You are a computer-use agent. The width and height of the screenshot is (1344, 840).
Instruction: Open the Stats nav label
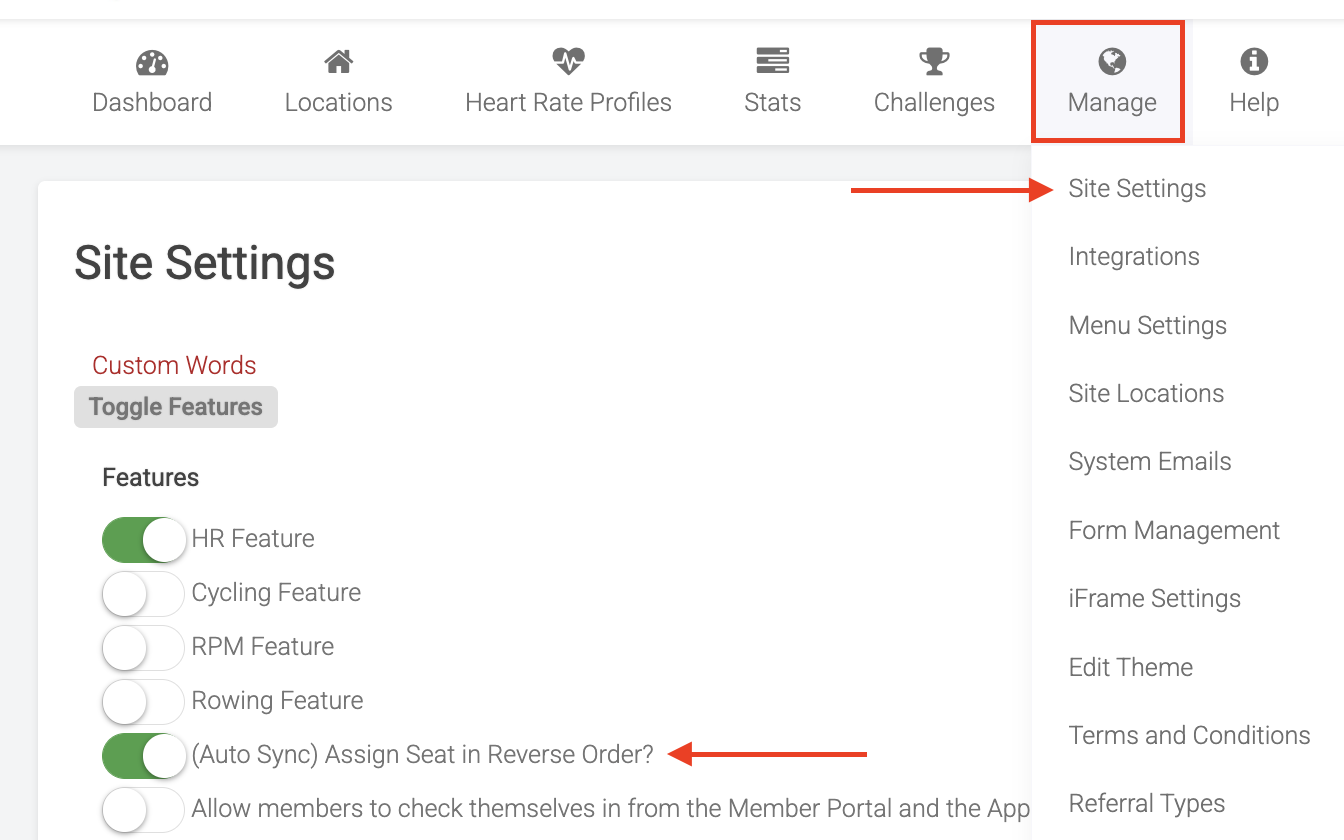(x=772, y=102)
